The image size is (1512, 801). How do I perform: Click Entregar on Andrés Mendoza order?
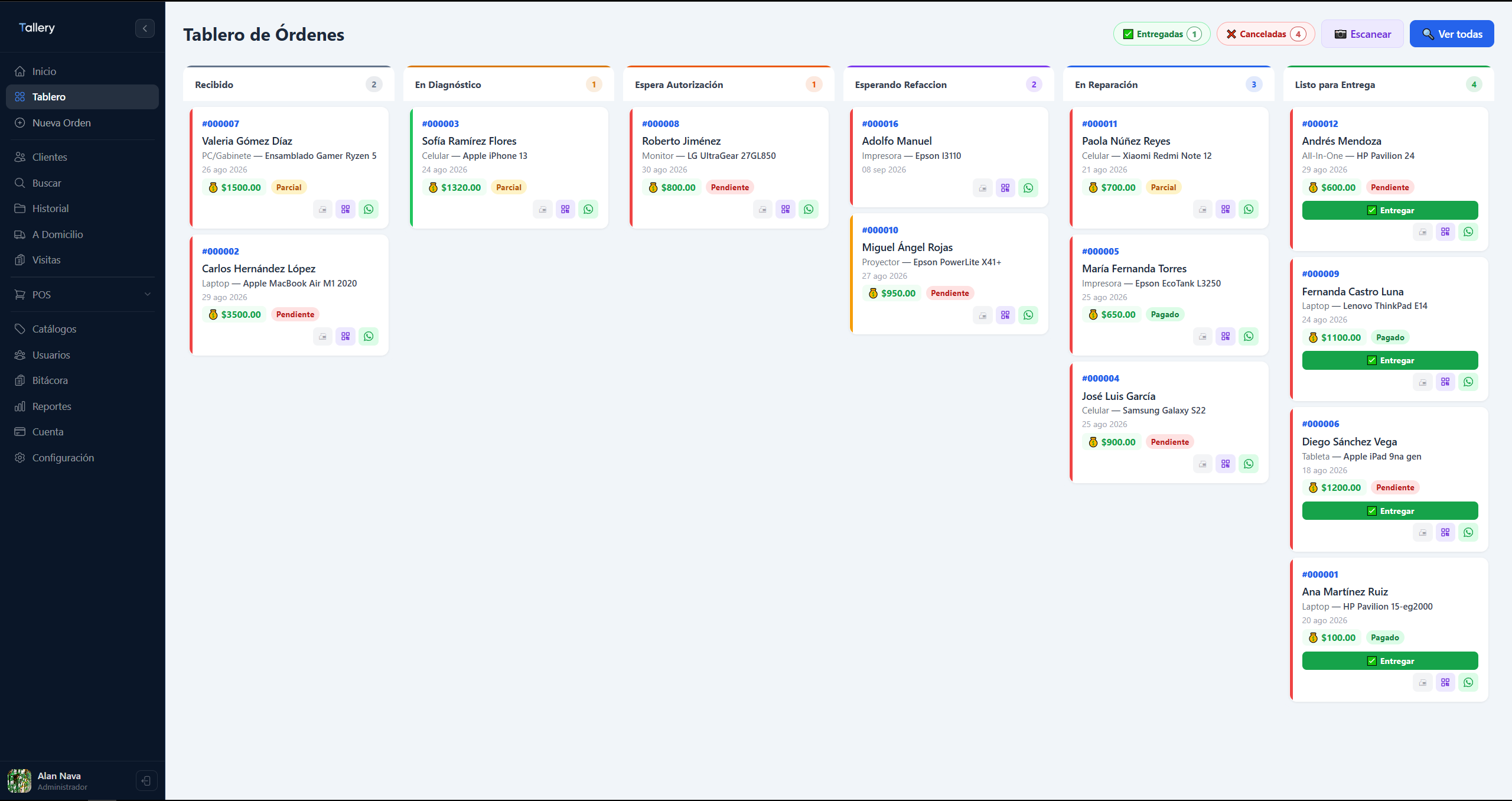[x=1390, y=210]
